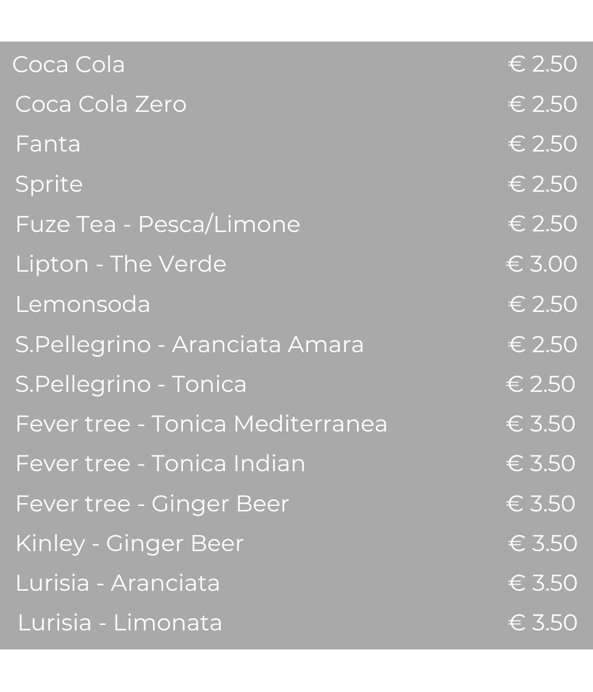Click the € 3.50 price of Kinley
Image resolution: width=593 pixels, height=692 pixels.
[543, 543]
